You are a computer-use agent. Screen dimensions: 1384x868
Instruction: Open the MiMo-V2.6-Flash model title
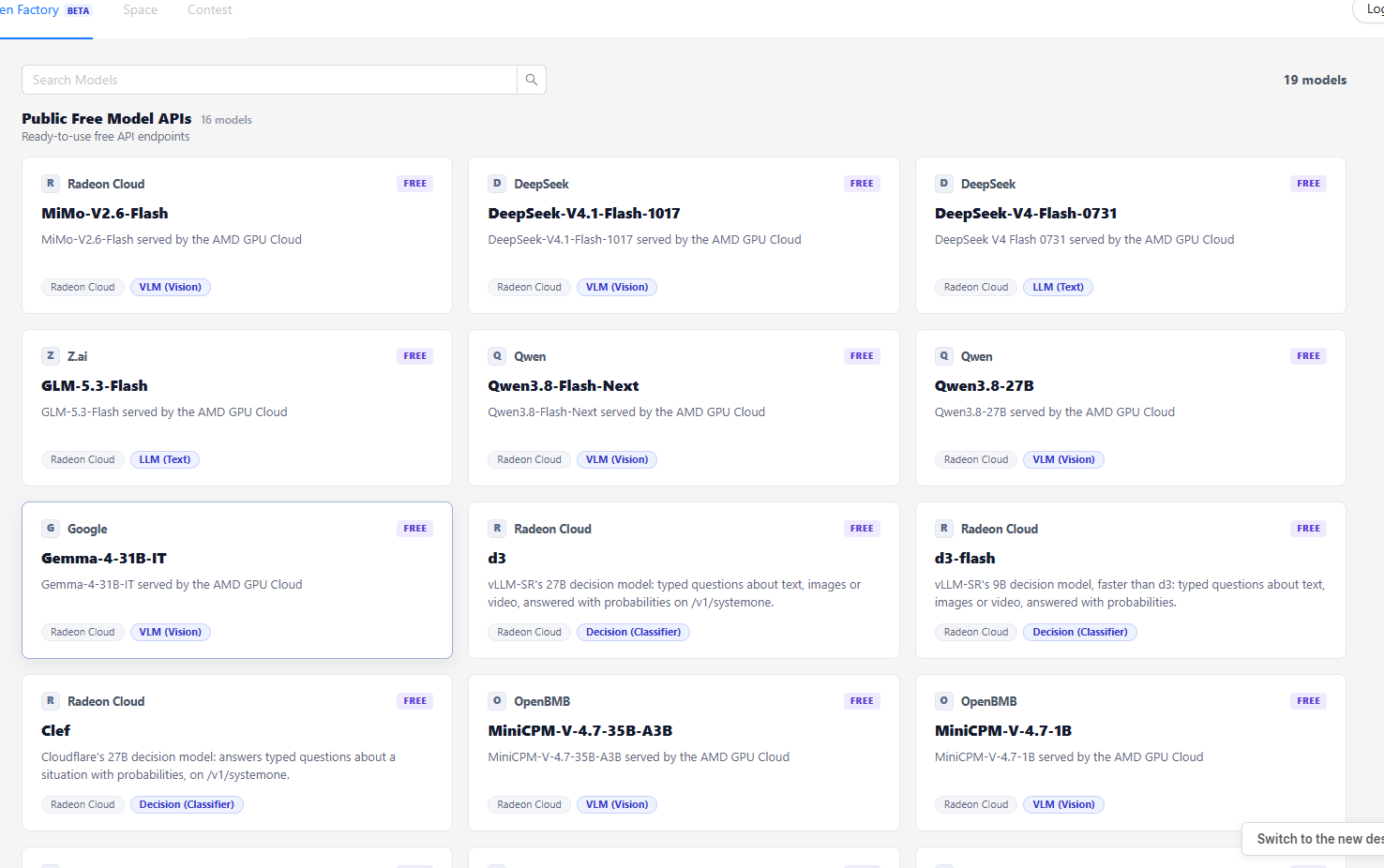coord(105,214)
